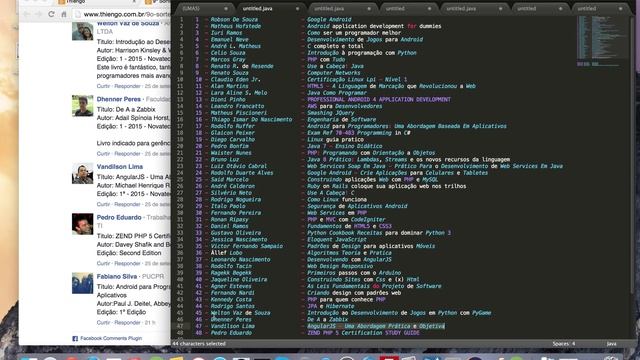
Task: Open the Vandilson Lima profile link
Action: (x=120, y=167)
